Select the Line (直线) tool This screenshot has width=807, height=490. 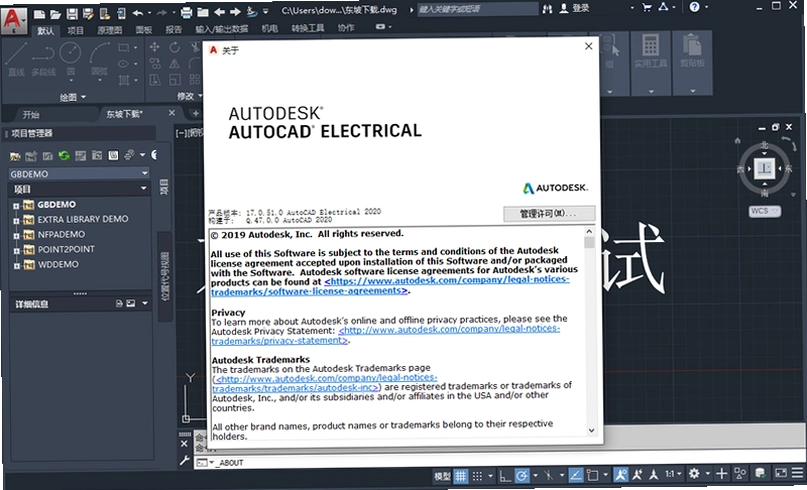coord(16,59)
